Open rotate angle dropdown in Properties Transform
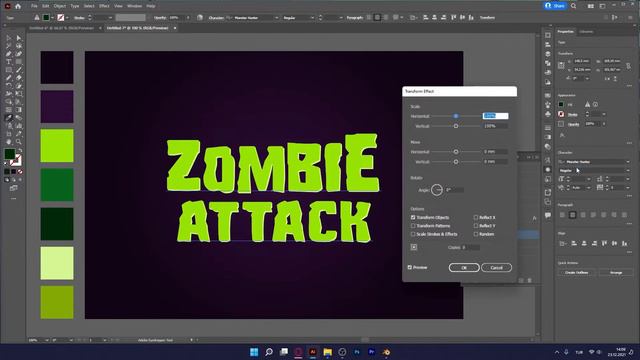This screenshot has width=640, height=360. pos(587,78)
